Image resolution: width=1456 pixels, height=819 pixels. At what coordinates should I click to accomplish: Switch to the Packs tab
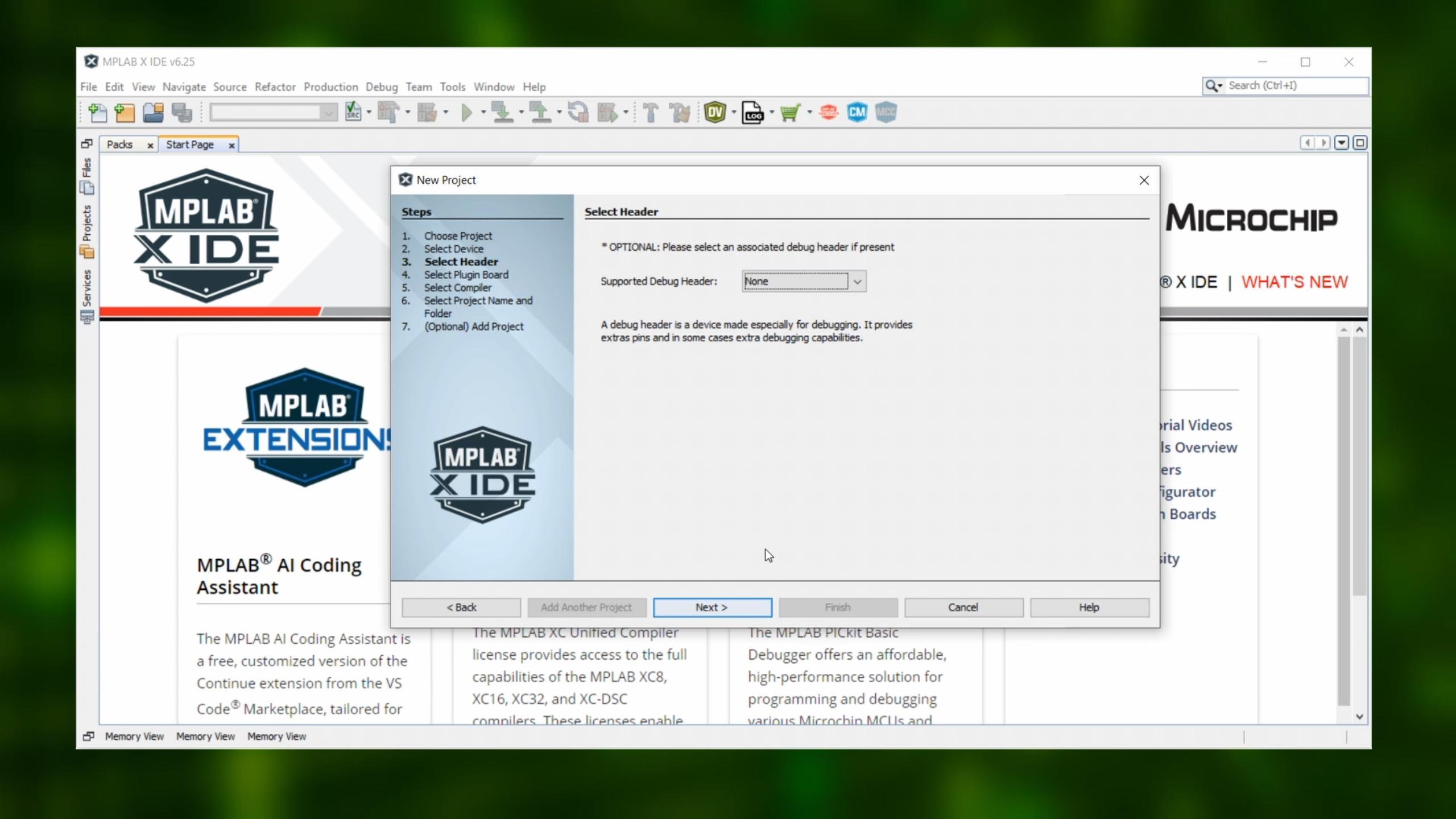120,144
